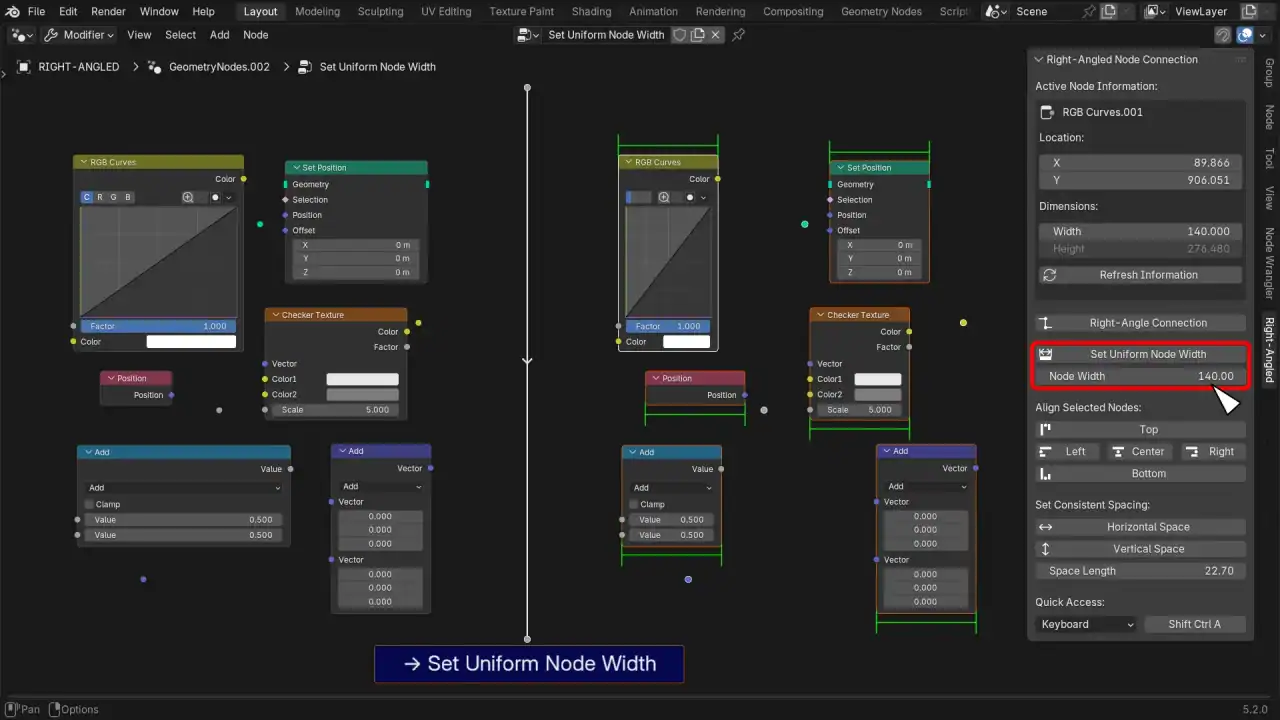Click the pin node tree icon
Screen dimensions: 1280x720
click(x=738, y=34)
